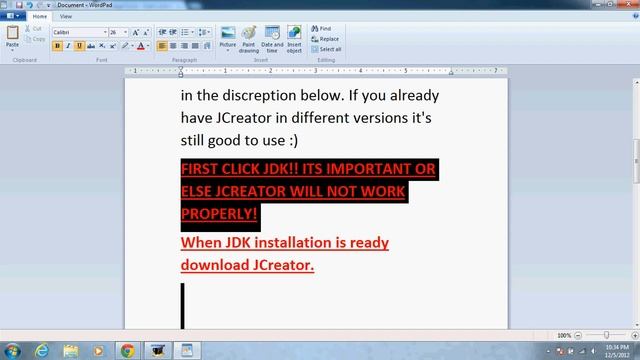Screen dimensions: 640x360
Task: Open font color dropdown arrow
Action: [148, 46]
